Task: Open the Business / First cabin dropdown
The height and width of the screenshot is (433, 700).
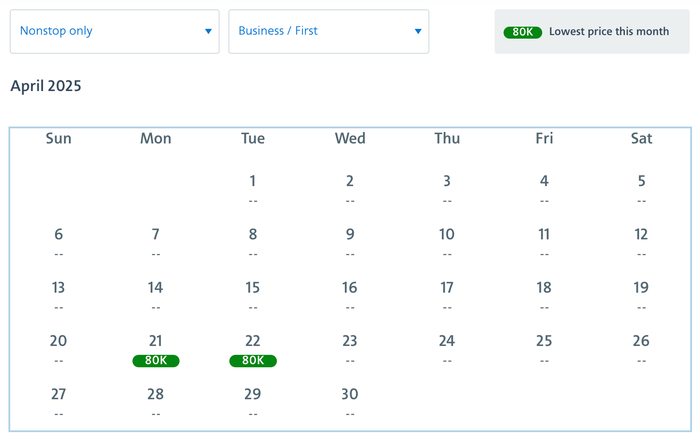Action: (329, 31)
